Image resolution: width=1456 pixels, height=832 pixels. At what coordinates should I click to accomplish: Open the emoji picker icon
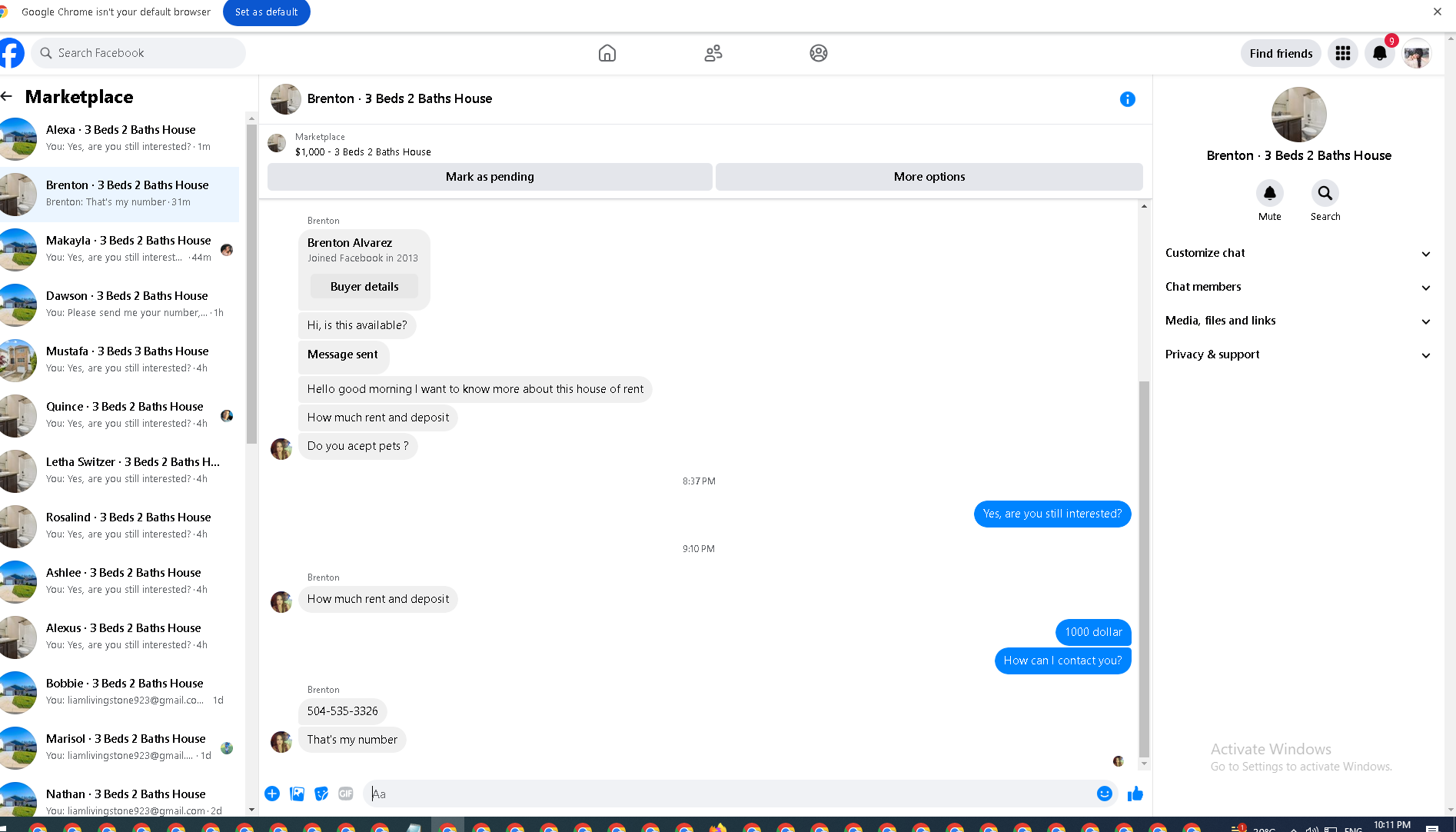1105,794
